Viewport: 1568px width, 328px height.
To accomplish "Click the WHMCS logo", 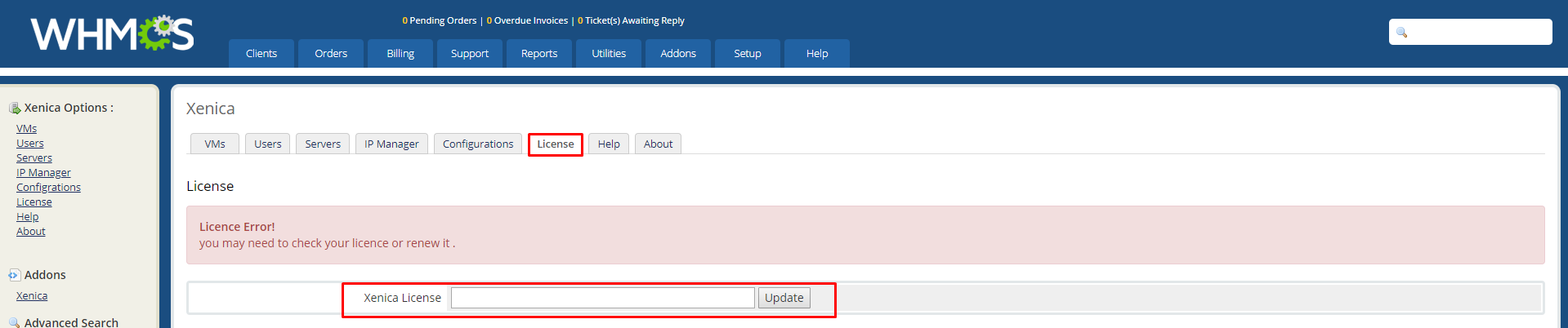I will point(113,33).
